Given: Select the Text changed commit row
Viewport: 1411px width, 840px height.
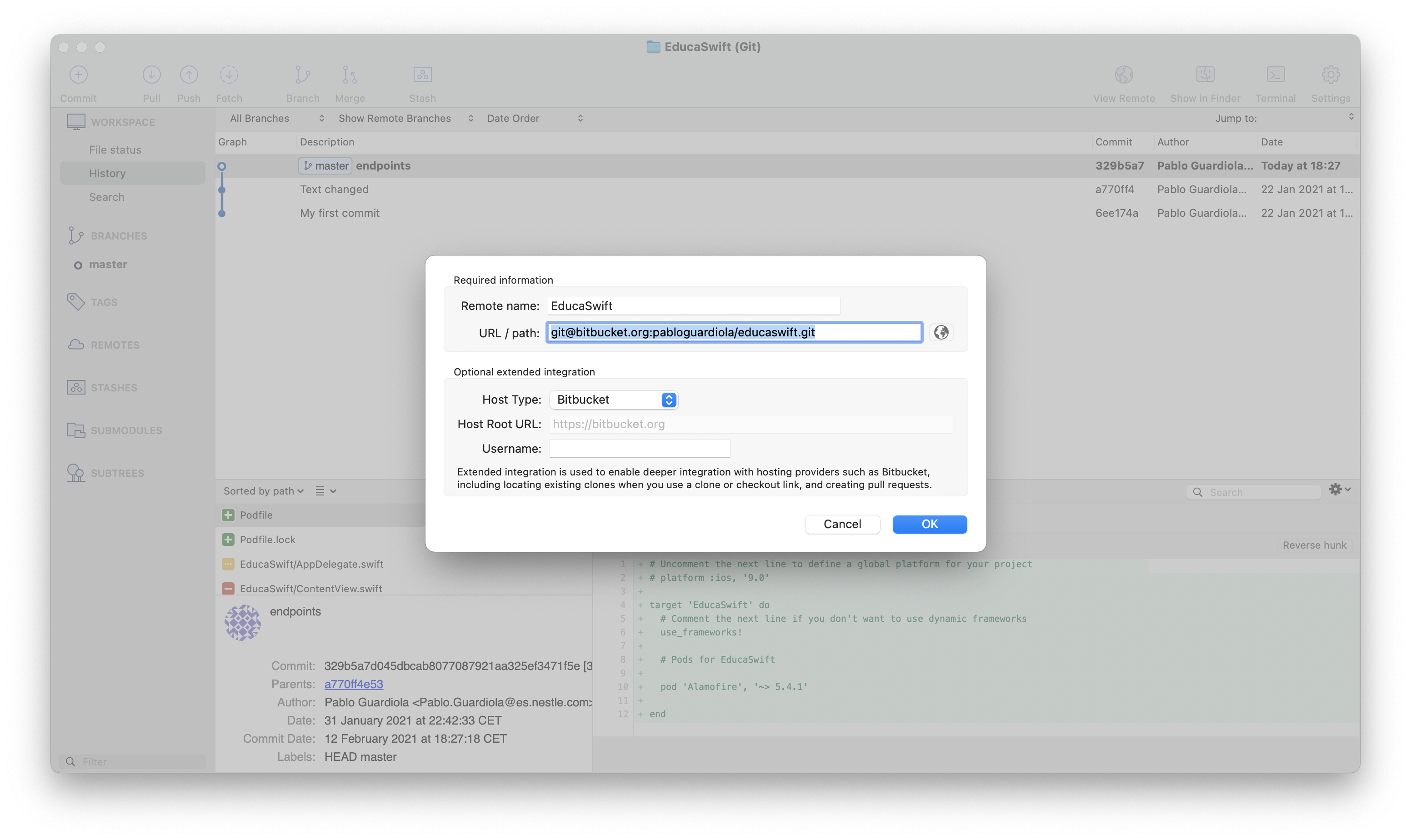Looking at the screenshot, I should click(787, 190).
